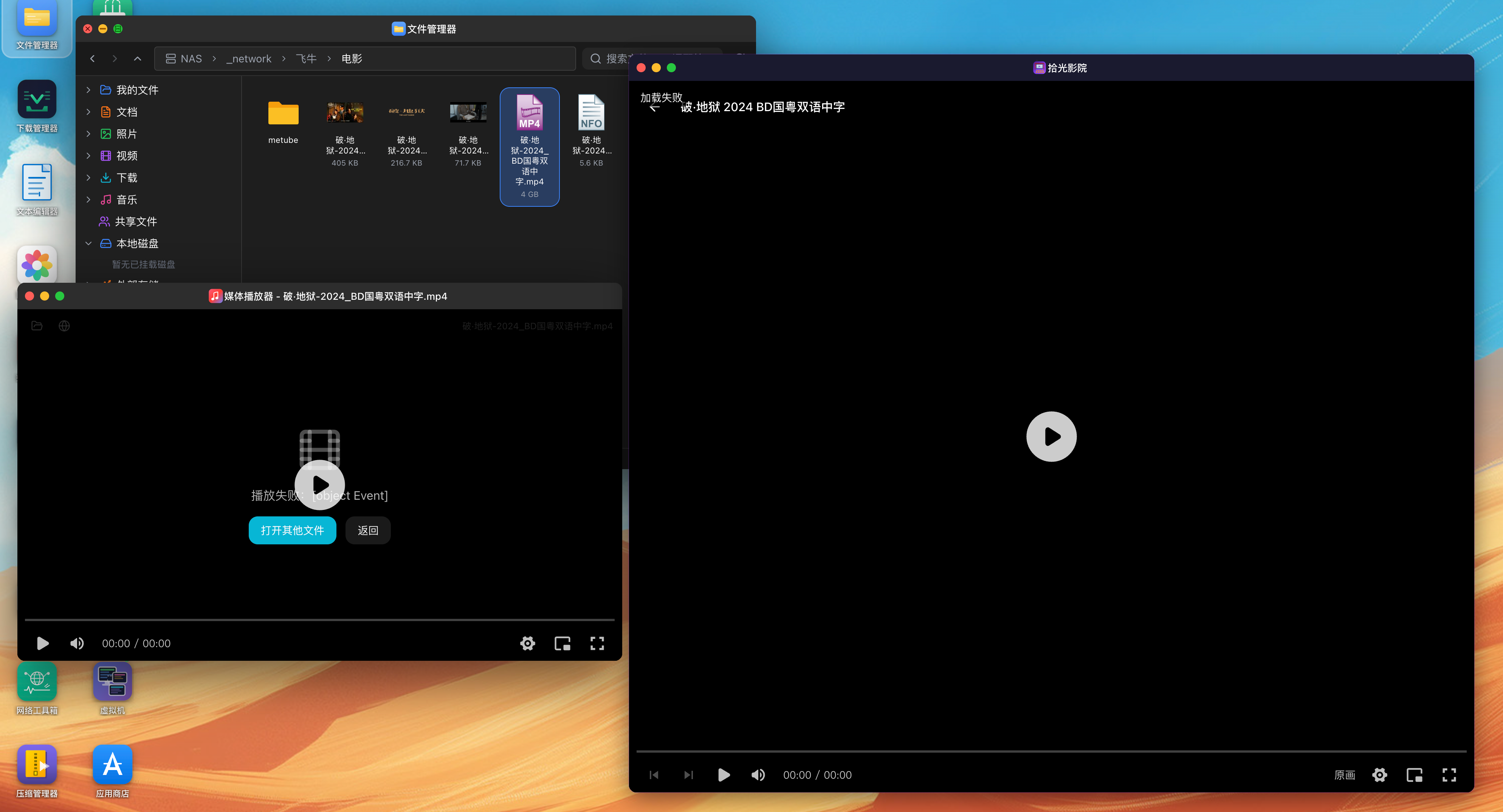This screenshot has height=812, width=1503.
Task: Expand the 我的文件 tree node
Action: click(88, 90)
